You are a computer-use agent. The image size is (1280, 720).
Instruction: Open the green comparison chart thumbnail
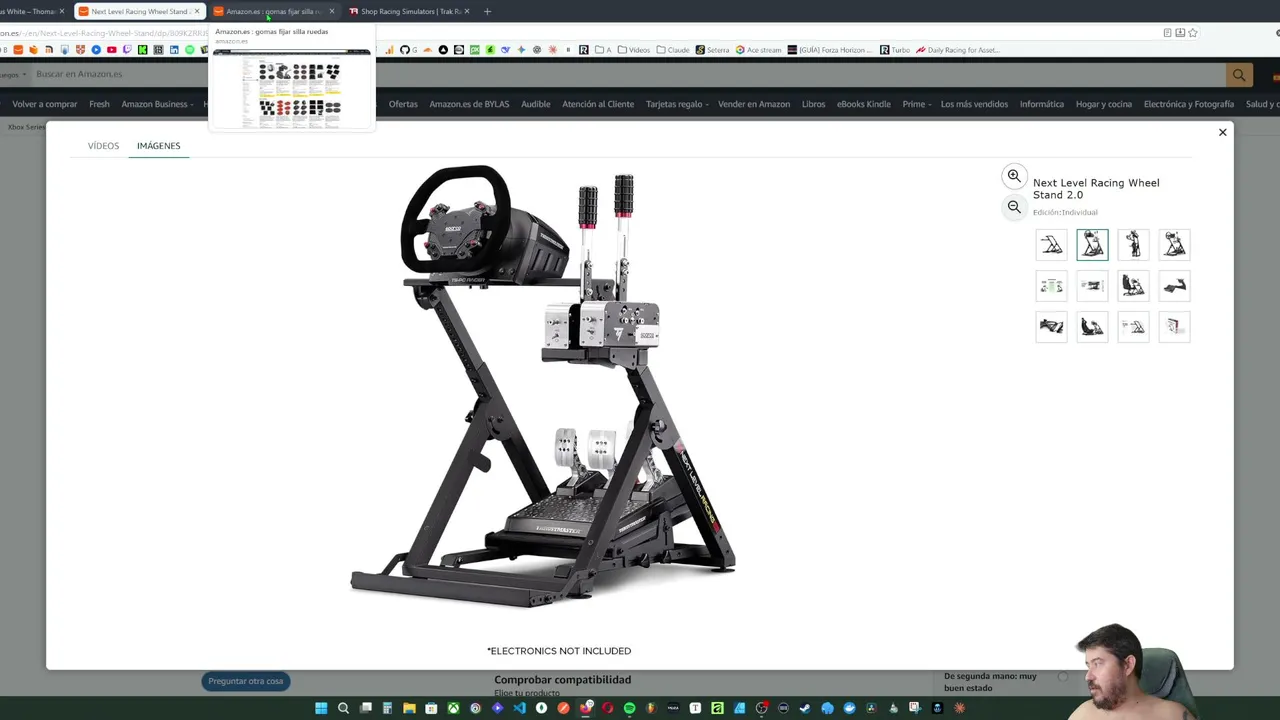[x=1051, y=286]
